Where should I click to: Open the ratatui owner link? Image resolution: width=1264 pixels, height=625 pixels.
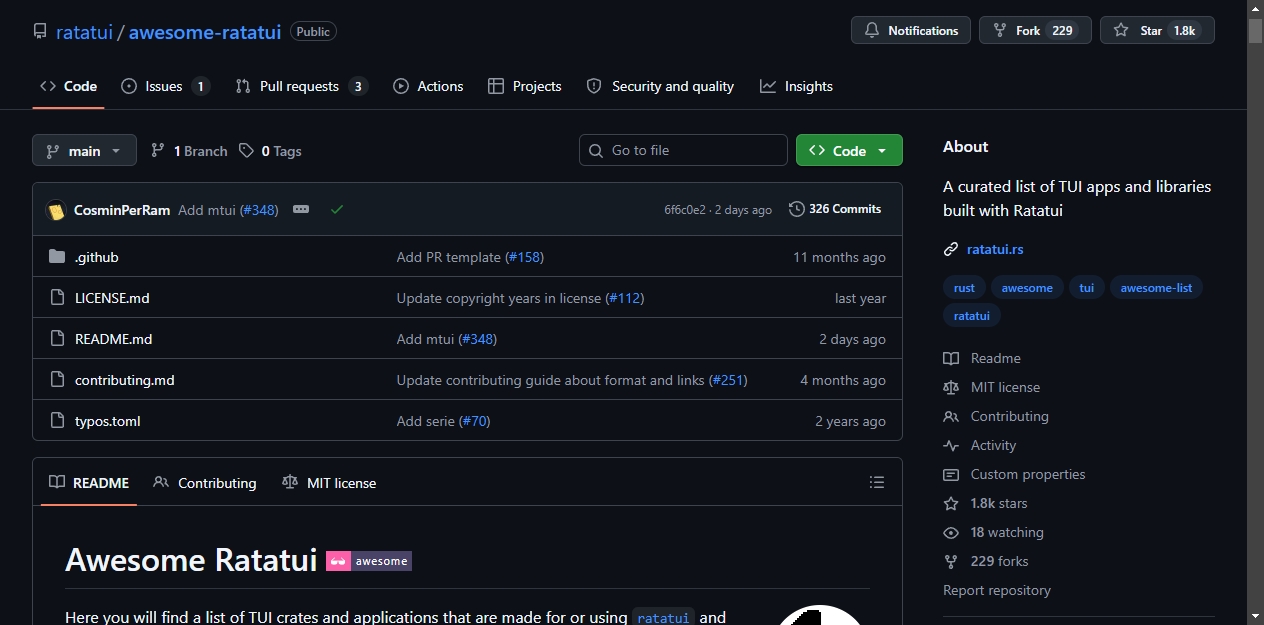tap(84, 31)
